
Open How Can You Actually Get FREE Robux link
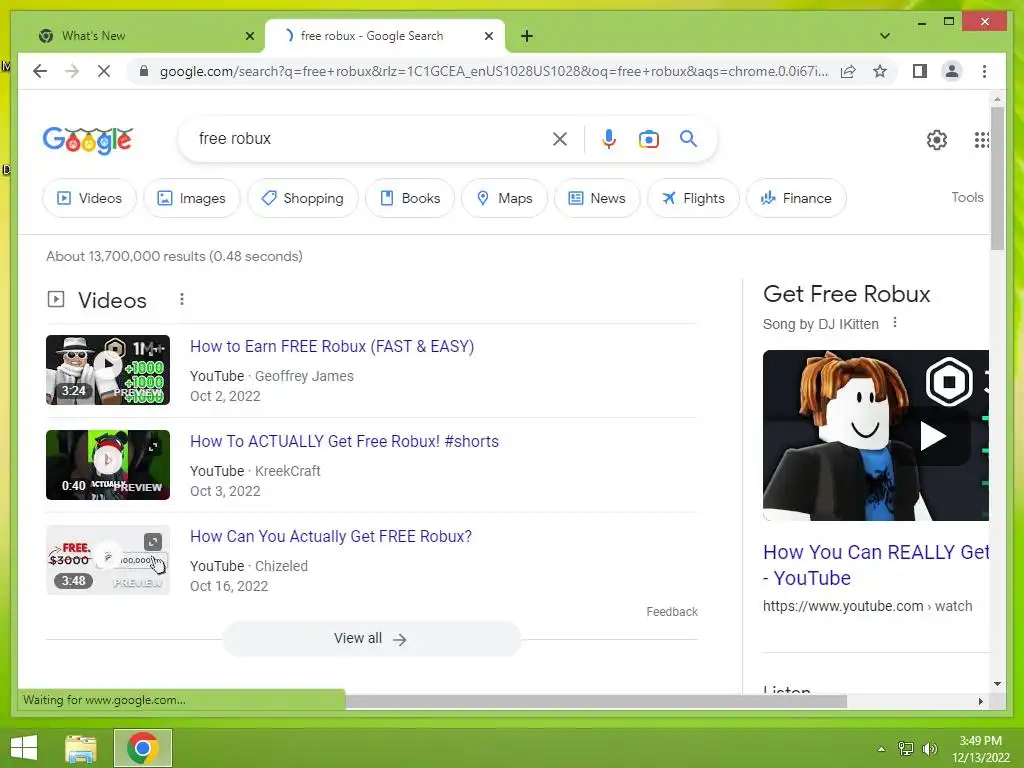coord(330,536)
